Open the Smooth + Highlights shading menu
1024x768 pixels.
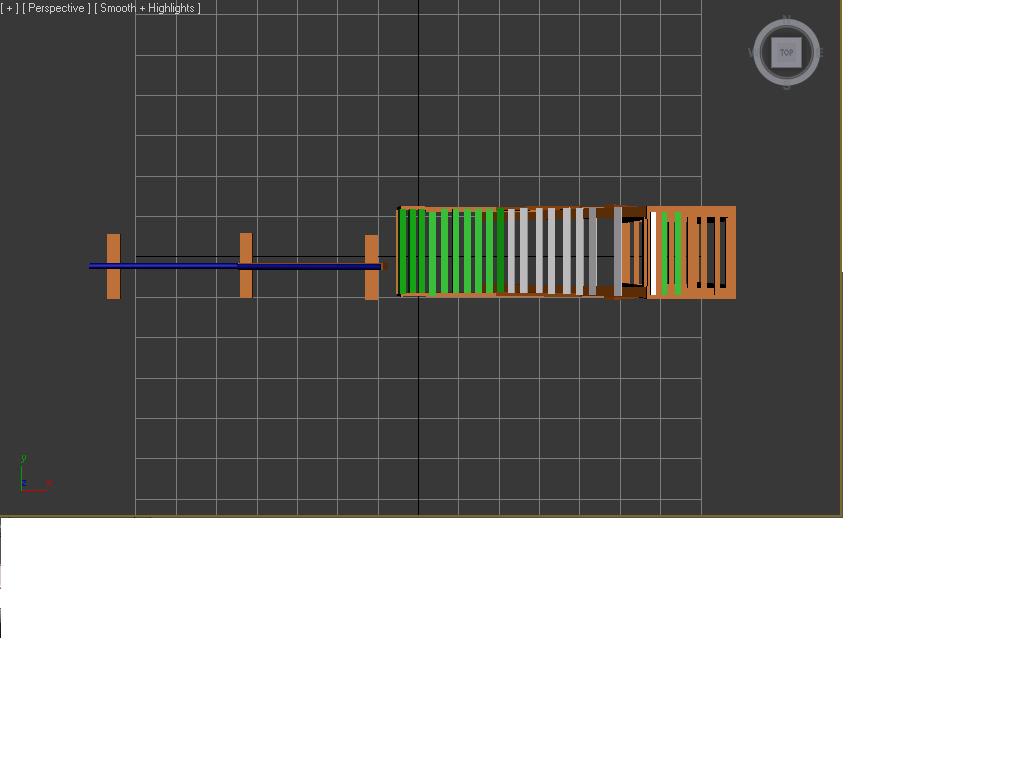tap(147, 8)
